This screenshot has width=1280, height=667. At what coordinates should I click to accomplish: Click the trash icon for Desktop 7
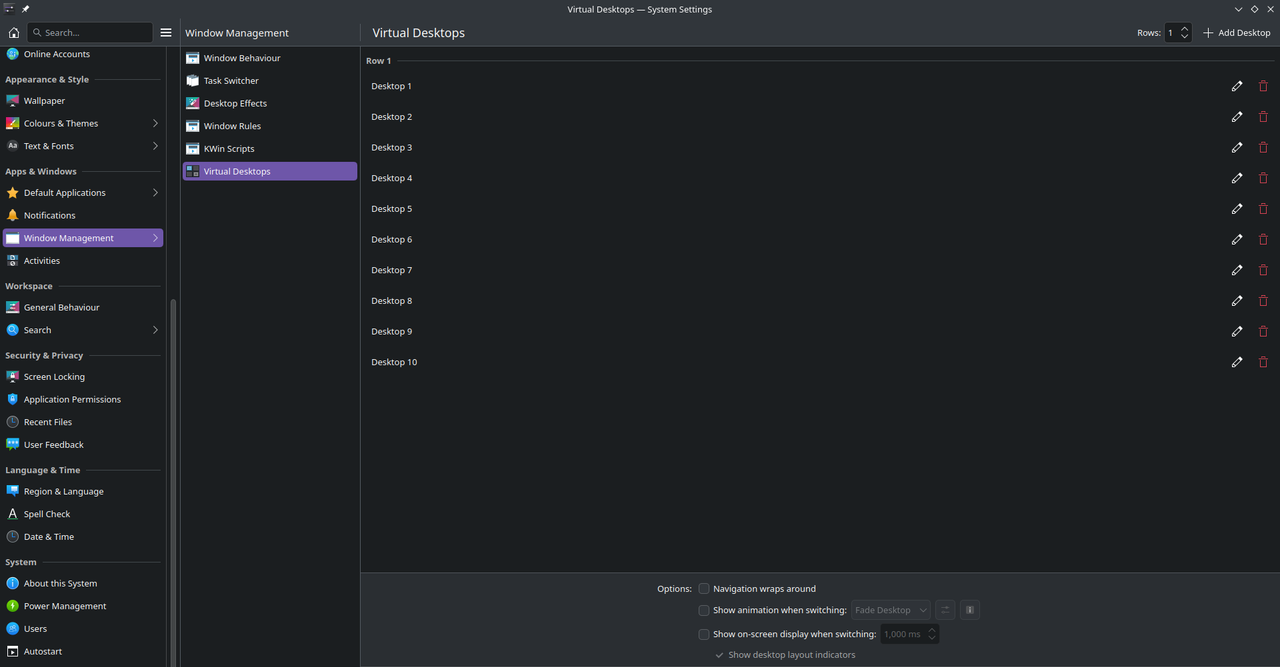[x=1263, y=270]
